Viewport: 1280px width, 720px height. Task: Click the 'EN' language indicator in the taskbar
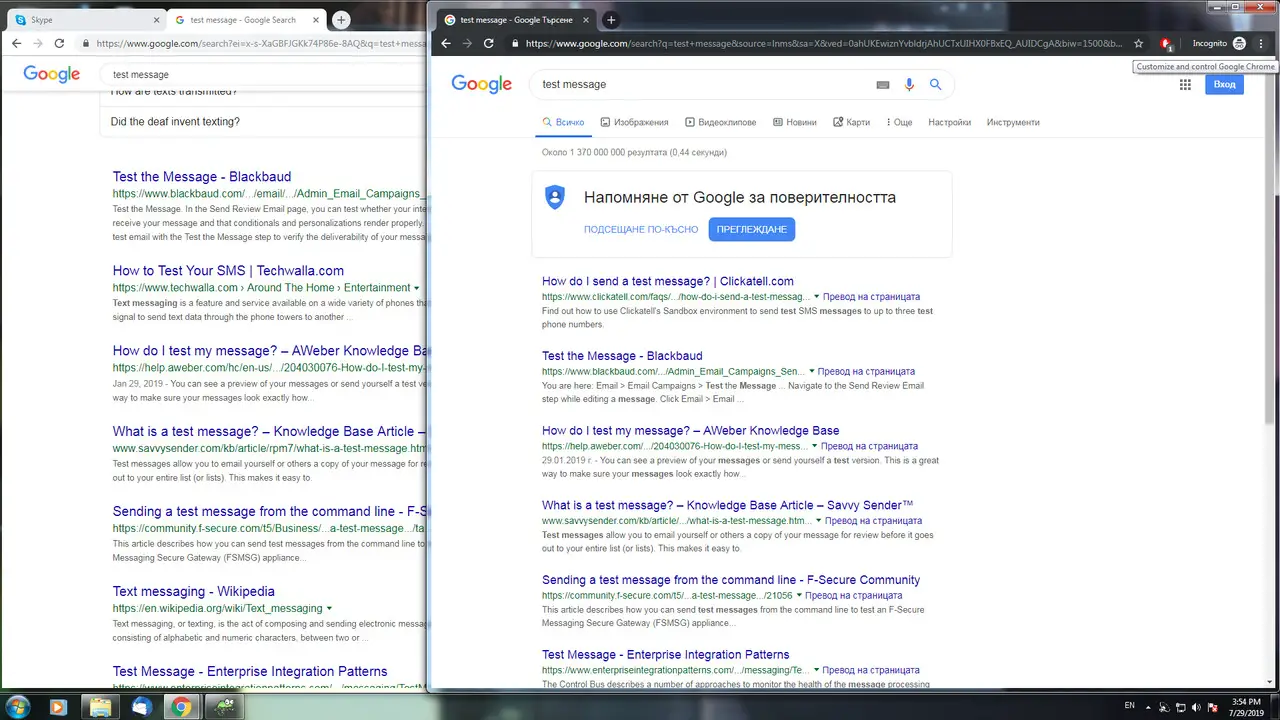(x=1130, y=705)
